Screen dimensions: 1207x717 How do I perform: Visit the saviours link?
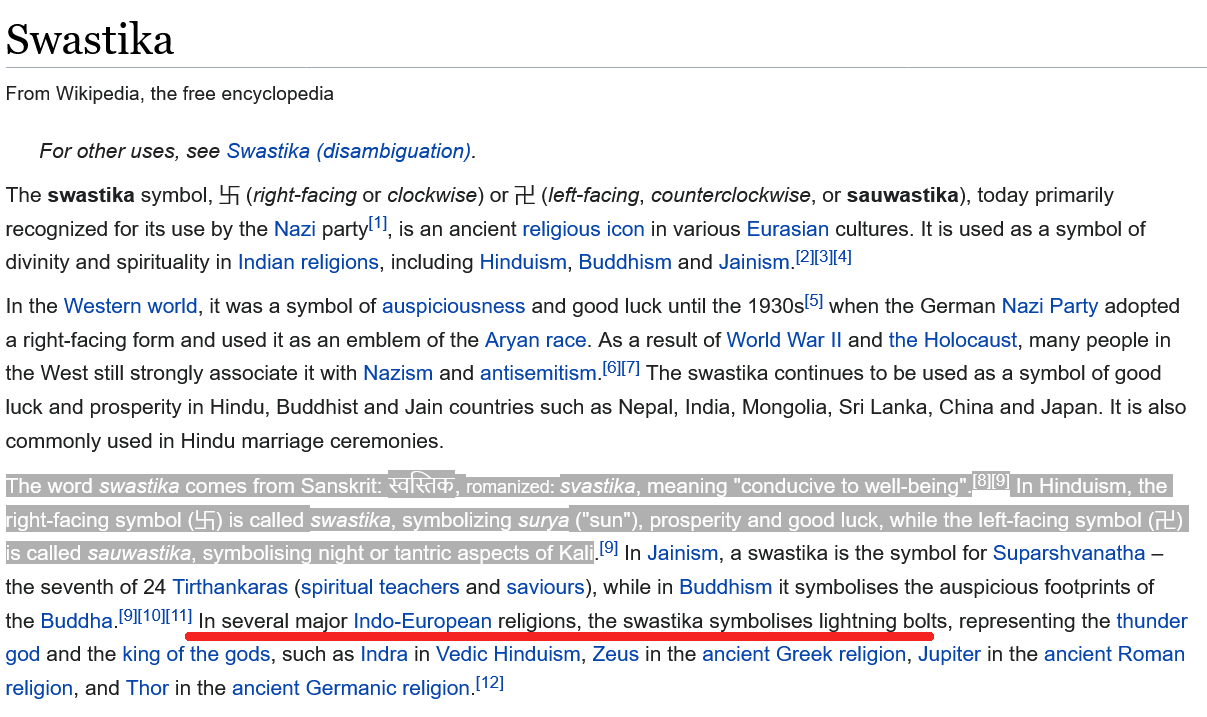click(545, 587)
